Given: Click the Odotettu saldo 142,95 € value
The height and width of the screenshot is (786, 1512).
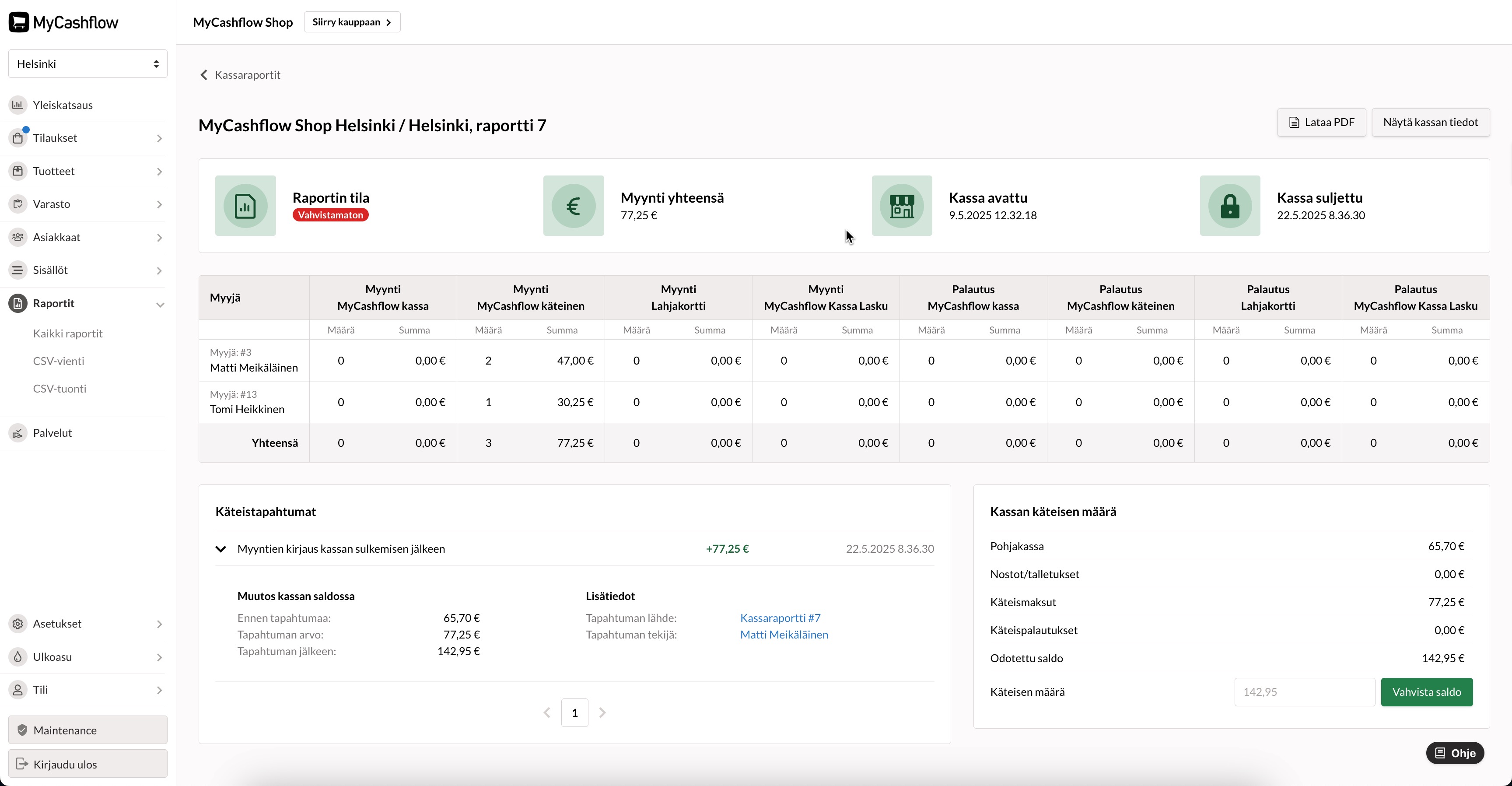Looking at the screenshot, I should [x=1443, y=659].
